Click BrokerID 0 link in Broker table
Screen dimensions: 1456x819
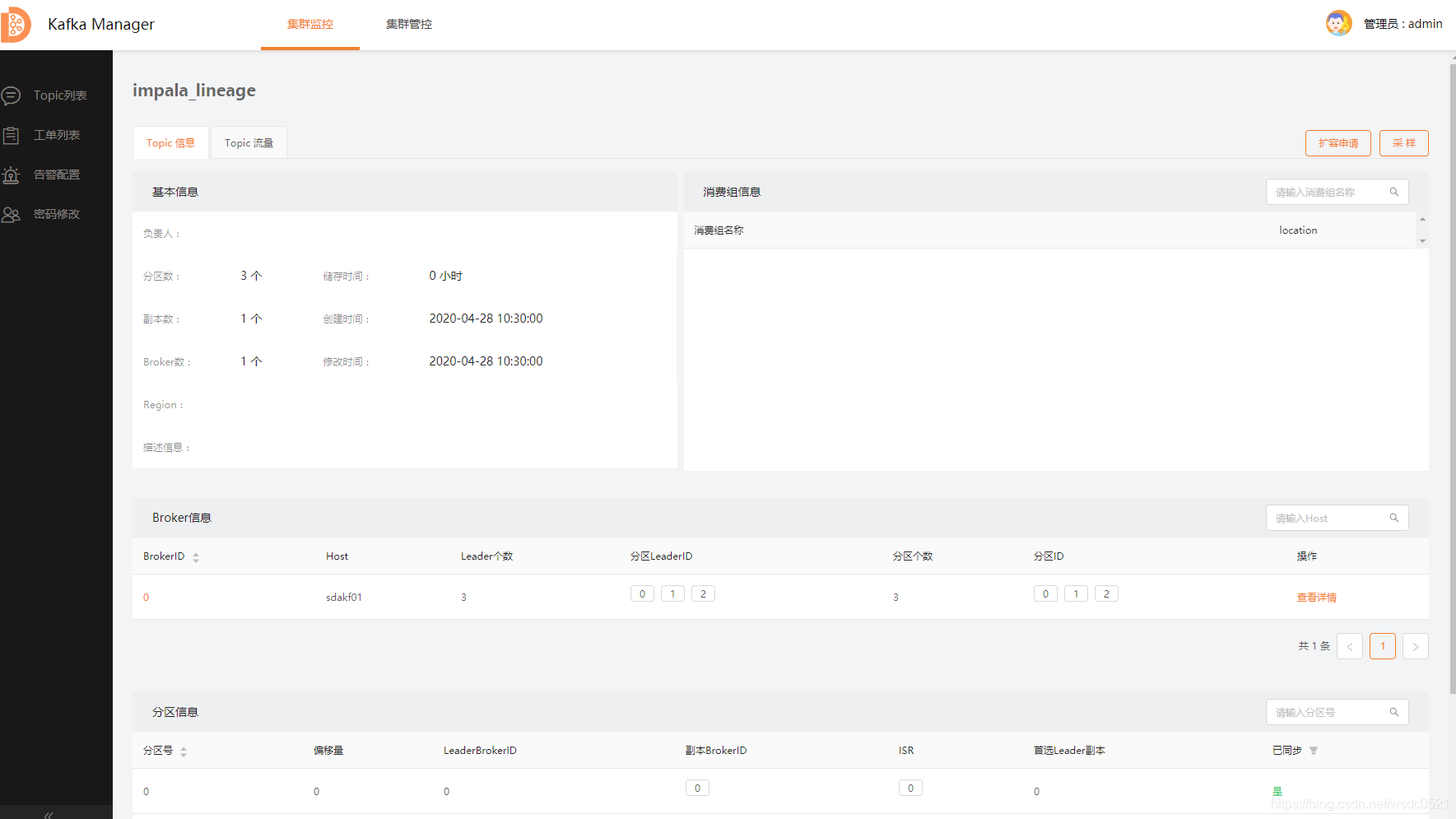147,598
